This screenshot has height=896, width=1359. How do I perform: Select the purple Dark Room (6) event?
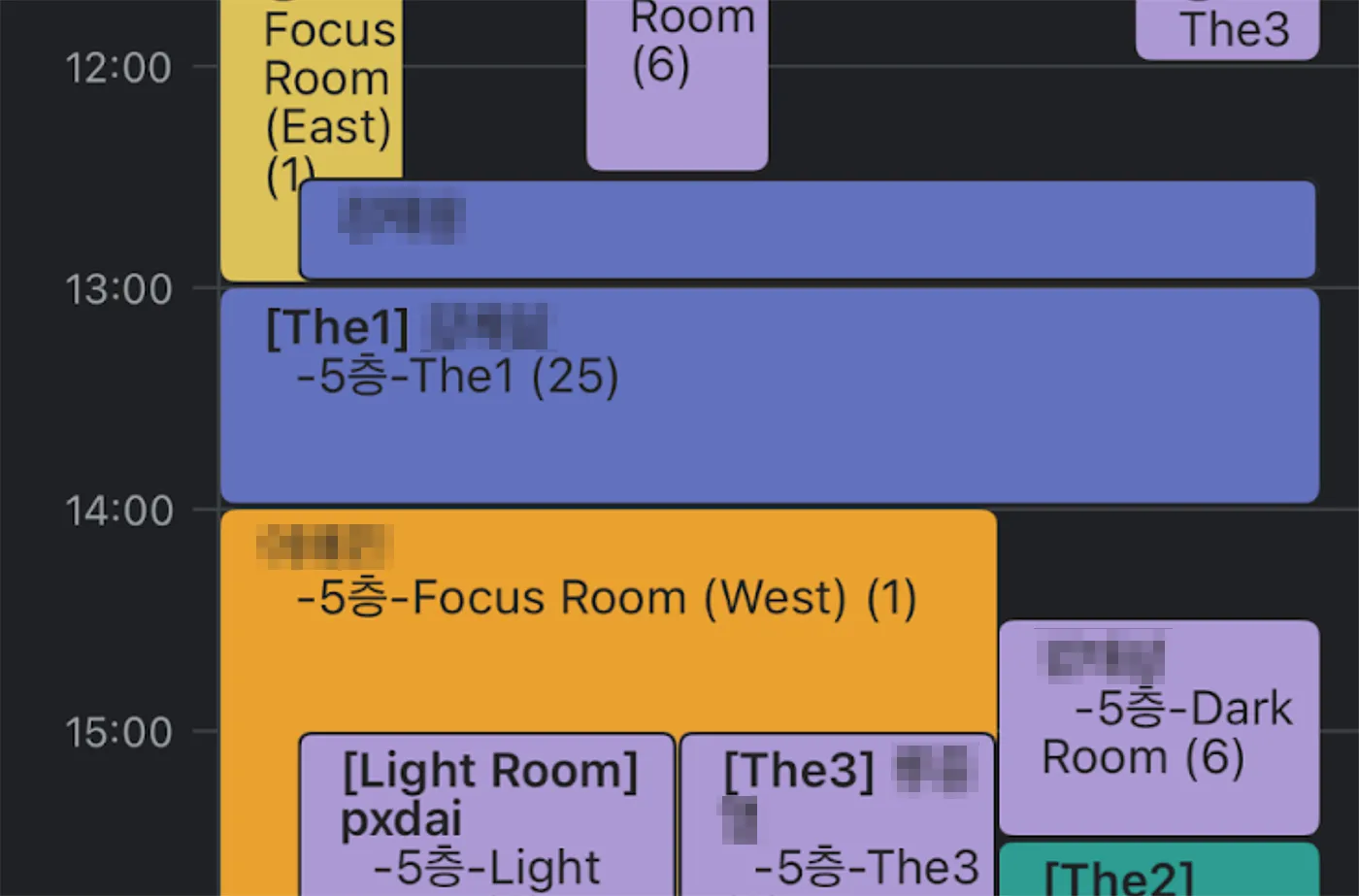click(1158, 728)
